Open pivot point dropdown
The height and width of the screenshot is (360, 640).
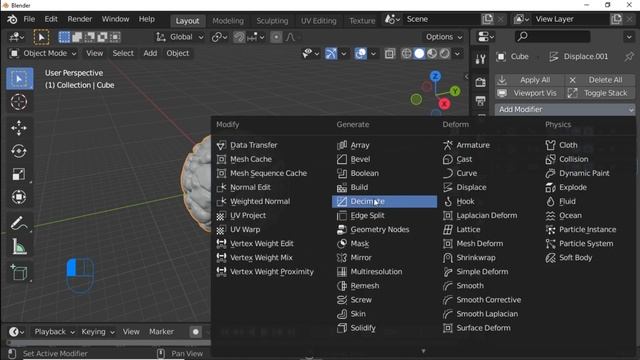(x=220, y=37)
